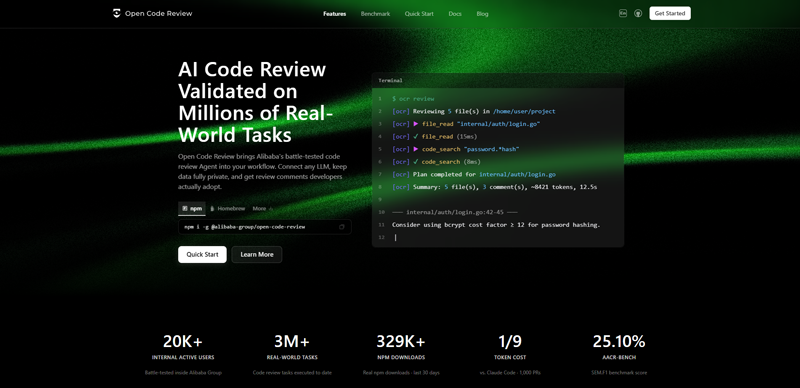Screen dimensions: 800x388
Task: Click the bcrypt cost factor review comment
Action: click(x=496, y=225)
